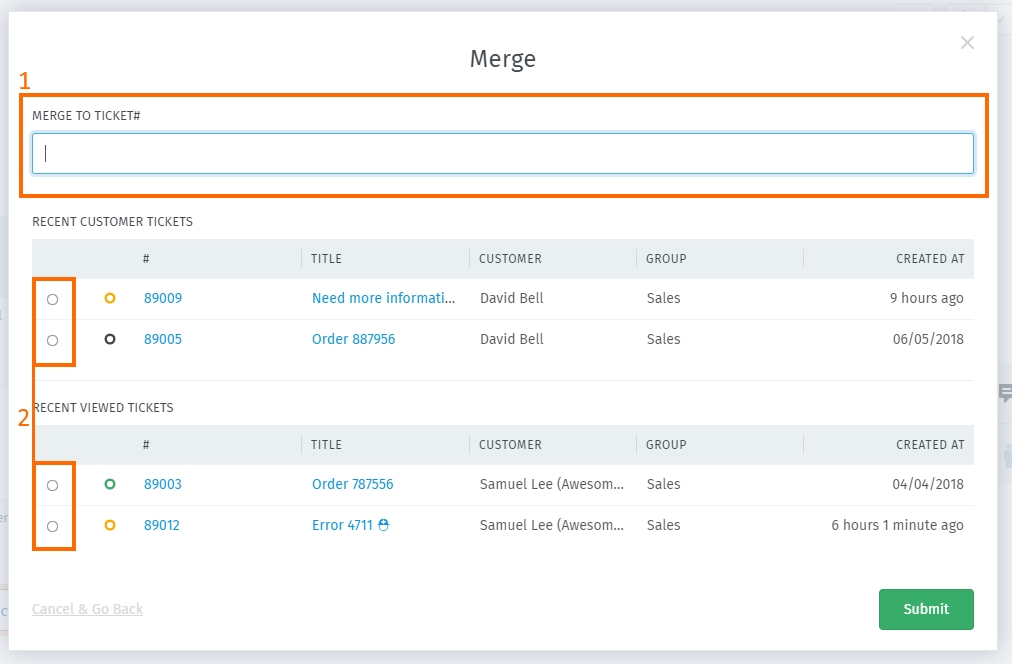The image size is (1012, 664).
Task: Open the 'Order 787556' ticket title
Action: [x=352, y=484]
